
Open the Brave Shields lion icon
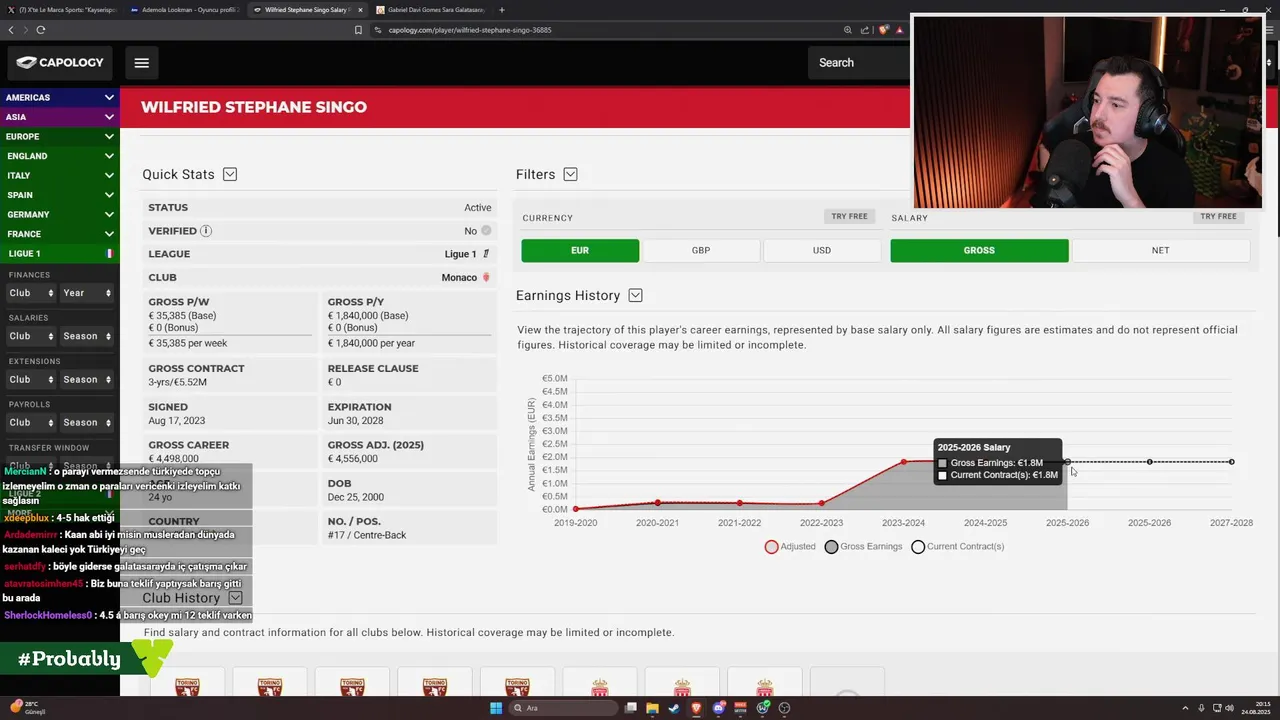pyautogui.click(x=884, y=30)
